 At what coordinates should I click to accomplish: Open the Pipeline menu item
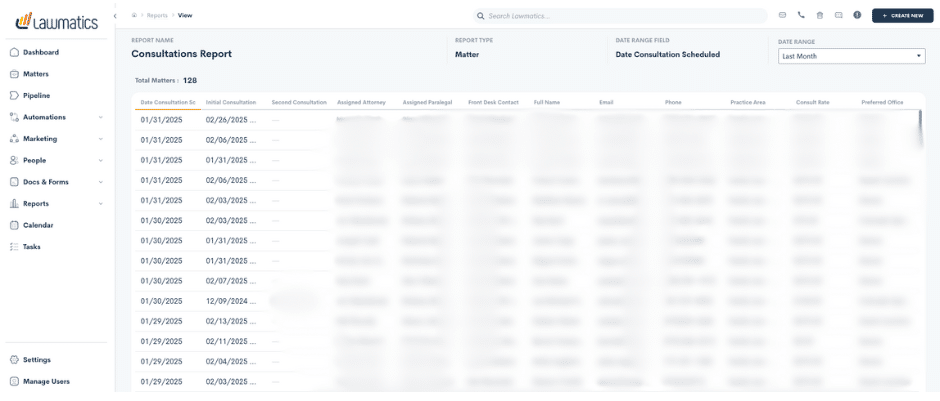click(37, 95)
